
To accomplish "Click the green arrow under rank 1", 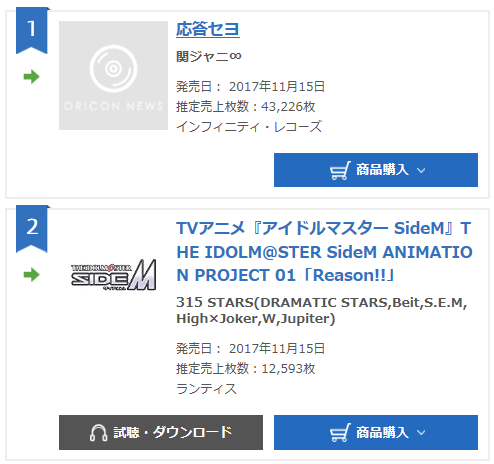I will 32,77.
